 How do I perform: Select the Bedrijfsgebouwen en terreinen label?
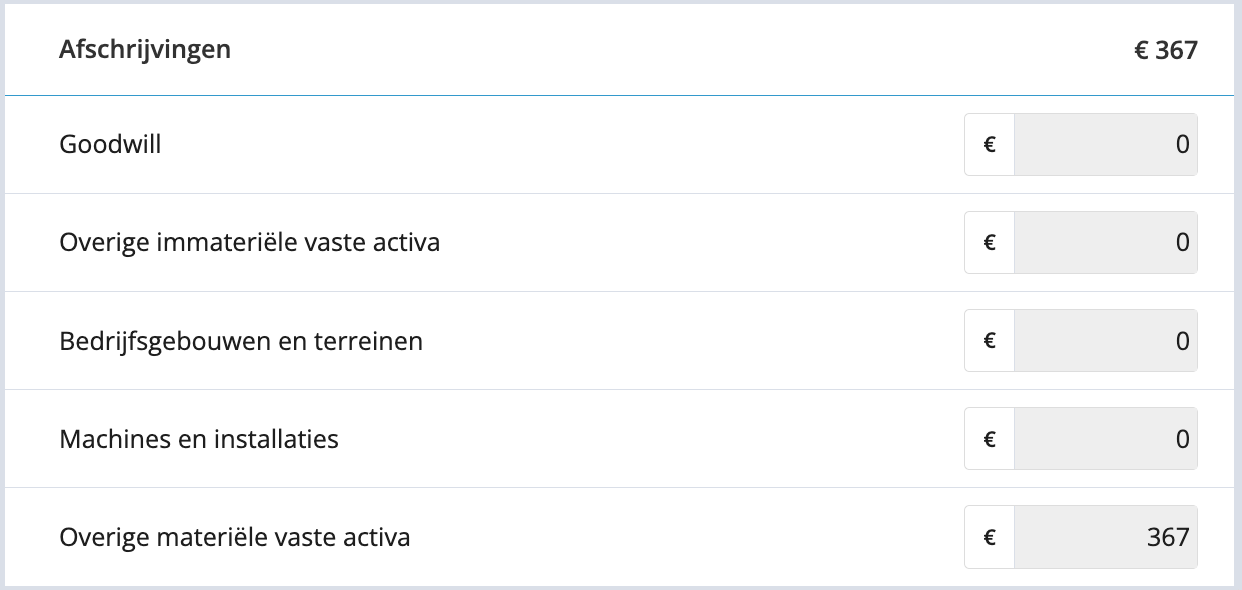pyautogui.click(x=241, y=341)
